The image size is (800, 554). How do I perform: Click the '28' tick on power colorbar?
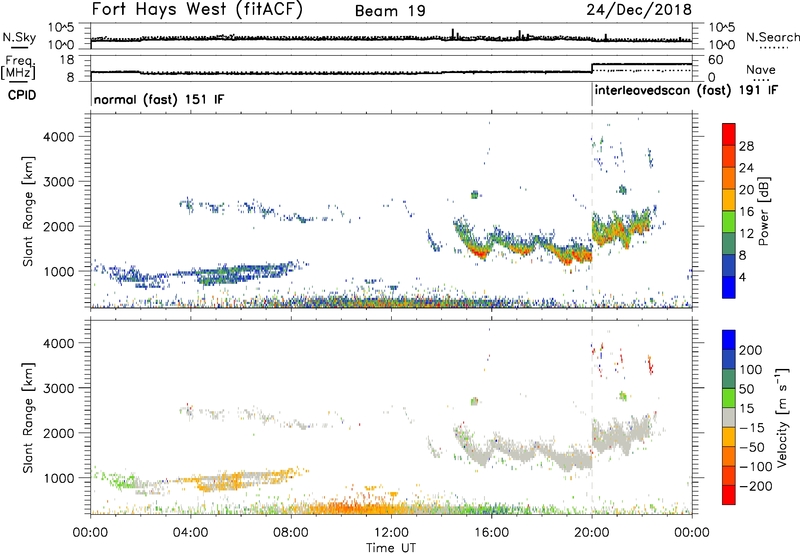click(x=746, y=146)
